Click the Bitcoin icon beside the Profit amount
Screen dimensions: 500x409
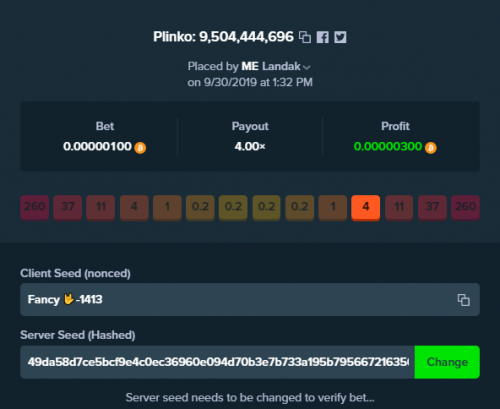pos(431,147)
